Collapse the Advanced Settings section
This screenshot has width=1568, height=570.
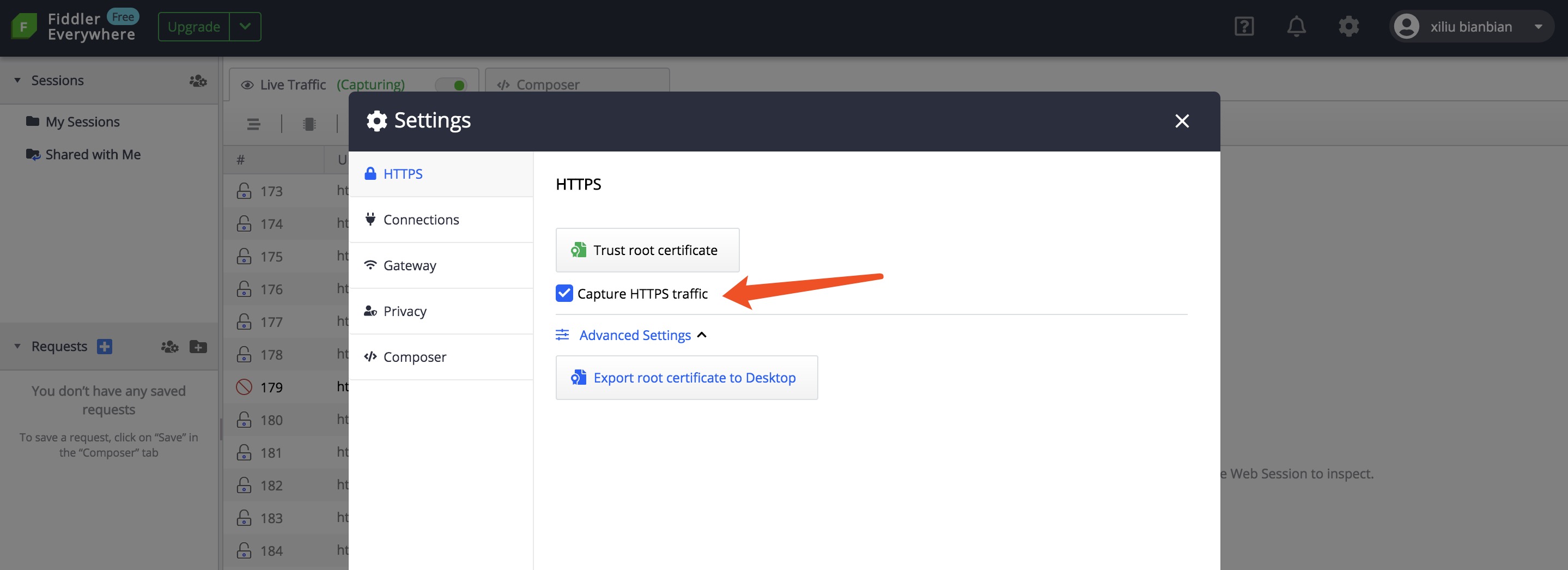coord(631,335)
